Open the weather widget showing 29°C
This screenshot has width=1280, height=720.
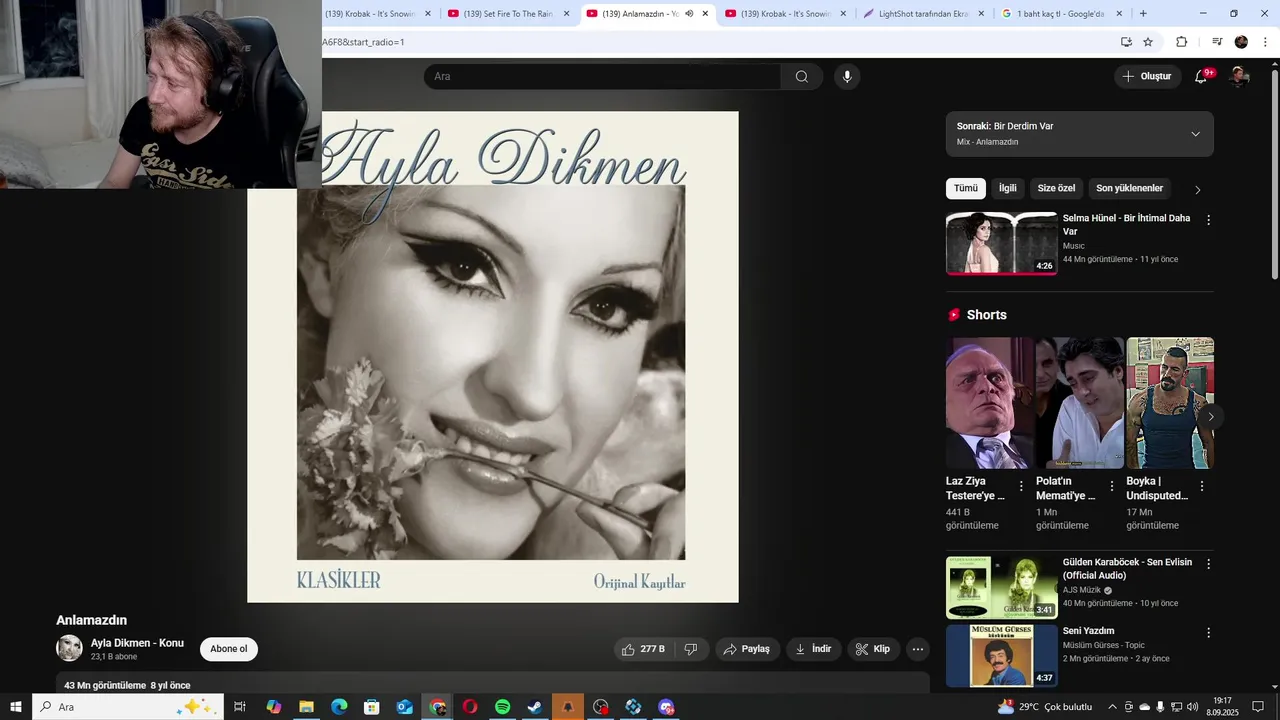point(1045,707)
